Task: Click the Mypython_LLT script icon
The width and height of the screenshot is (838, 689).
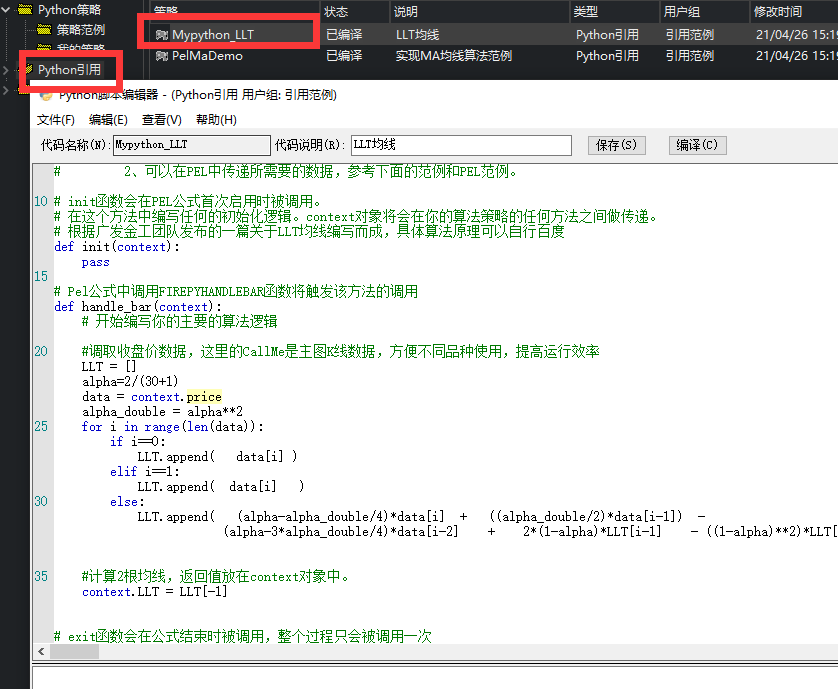Action: pos(161,35)
